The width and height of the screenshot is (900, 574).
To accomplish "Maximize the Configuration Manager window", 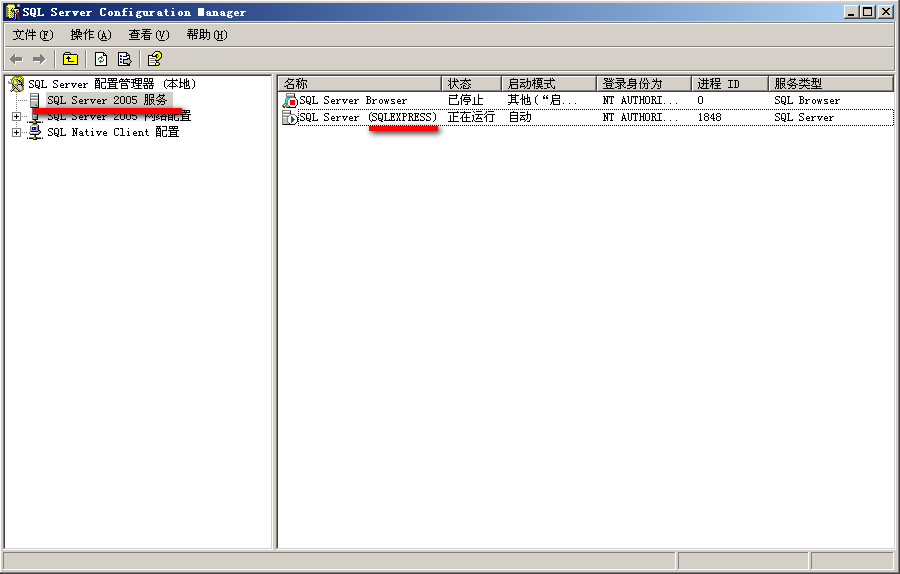I will 868,11.
